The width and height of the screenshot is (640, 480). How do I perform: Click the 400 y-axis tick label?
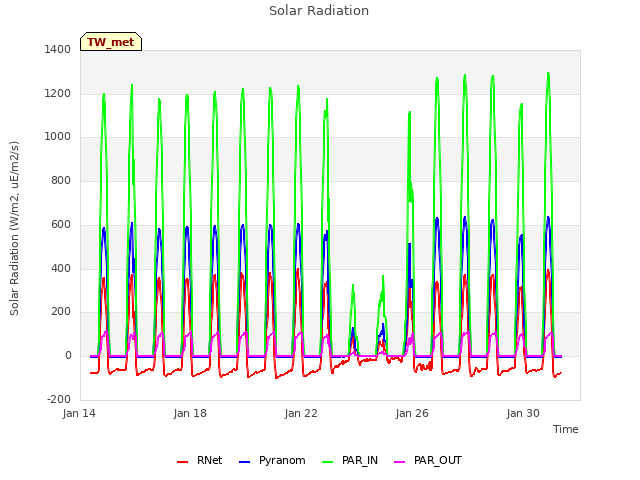61,269
